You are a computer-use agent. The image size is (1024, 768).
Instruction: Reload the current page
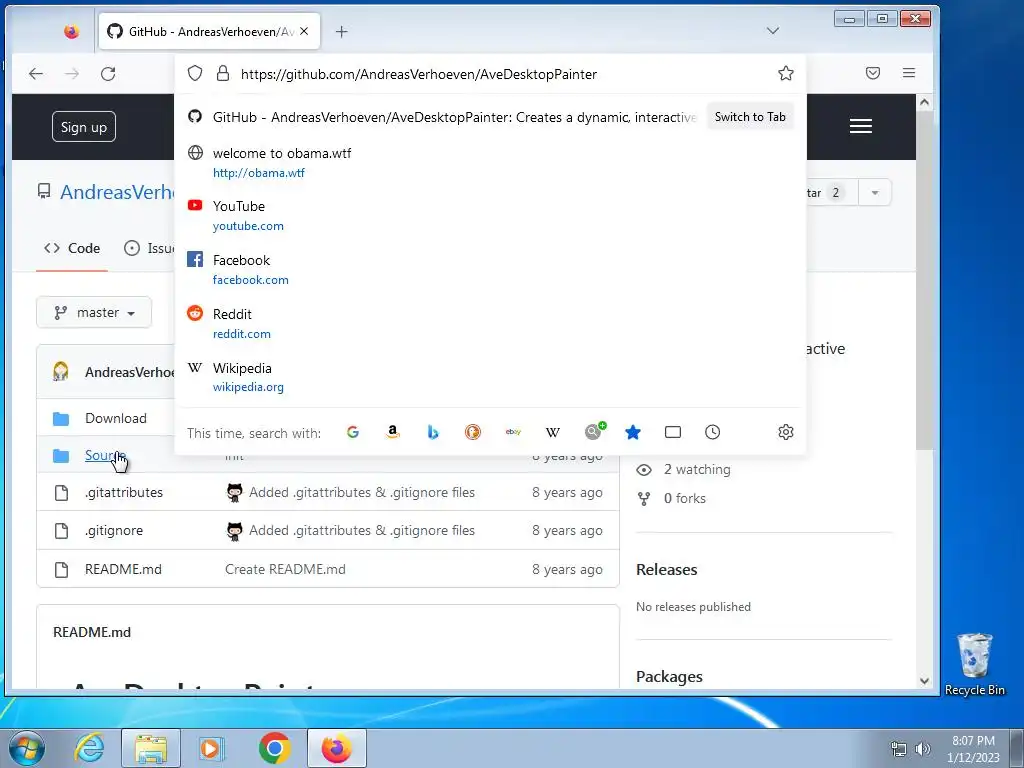pyautogui.click(x=108, y=74)
